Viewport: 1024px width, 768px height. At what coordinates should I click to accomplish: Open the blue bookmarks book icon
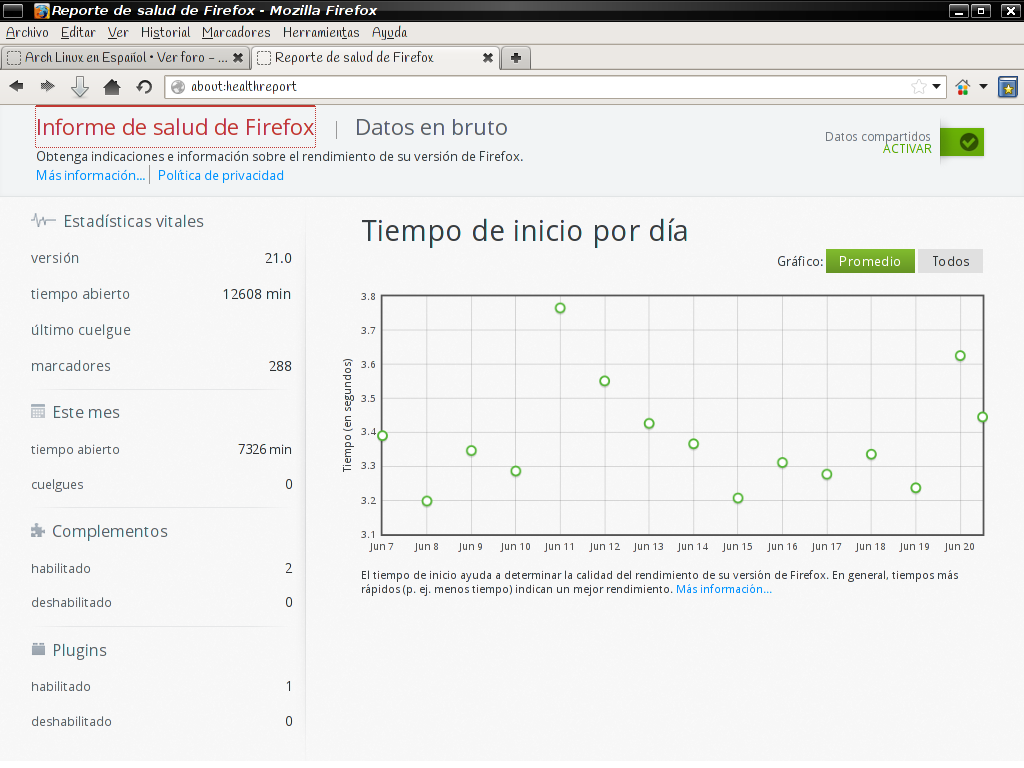click(x=1008, y=87)
